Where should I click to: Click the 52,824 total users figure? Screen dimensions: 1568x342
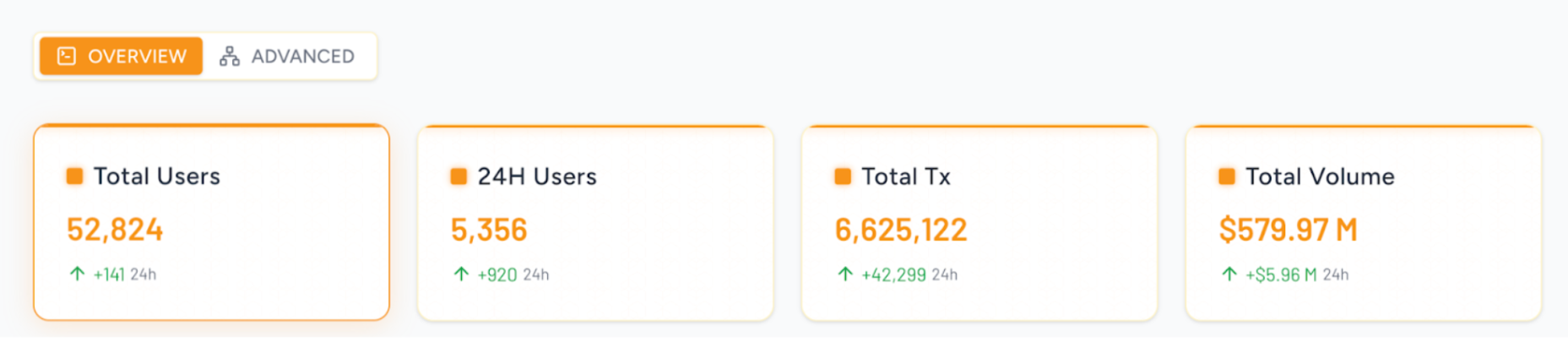pos(115,230)
